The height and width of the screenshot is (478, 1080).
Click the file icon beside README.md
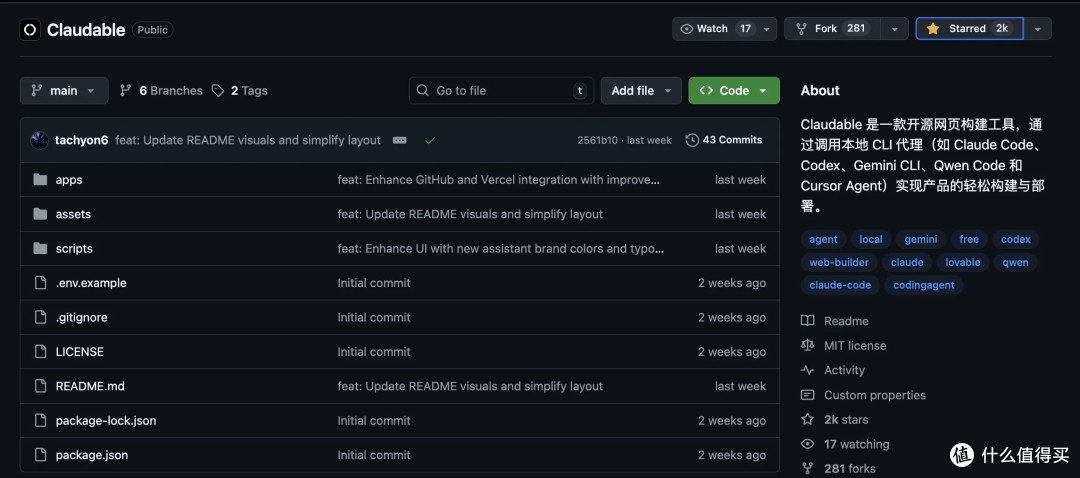[x=41, y=386]
